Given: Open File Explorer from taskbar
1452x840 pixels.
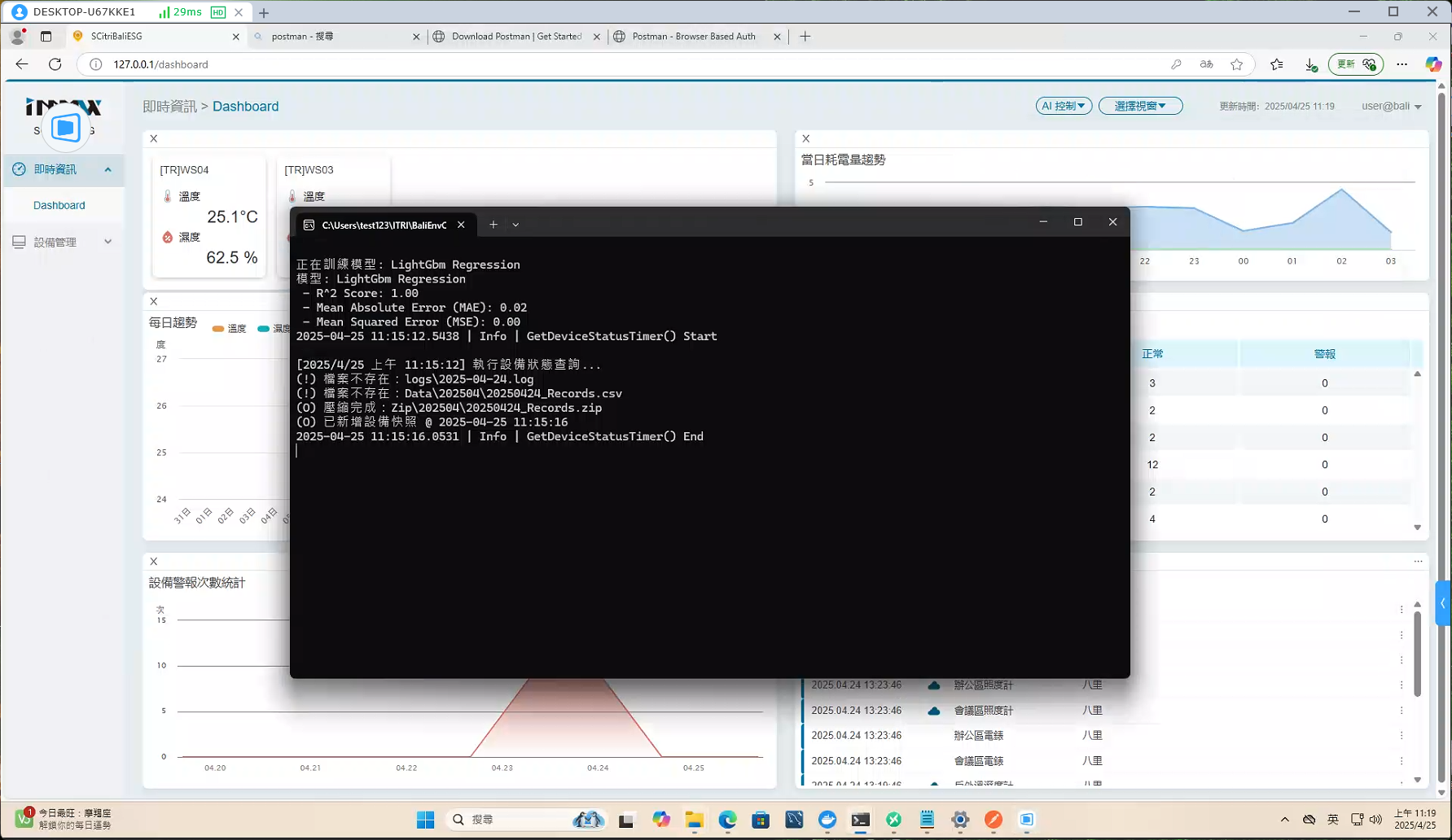Looking at the screenshot, I should (x=694, y=820).
